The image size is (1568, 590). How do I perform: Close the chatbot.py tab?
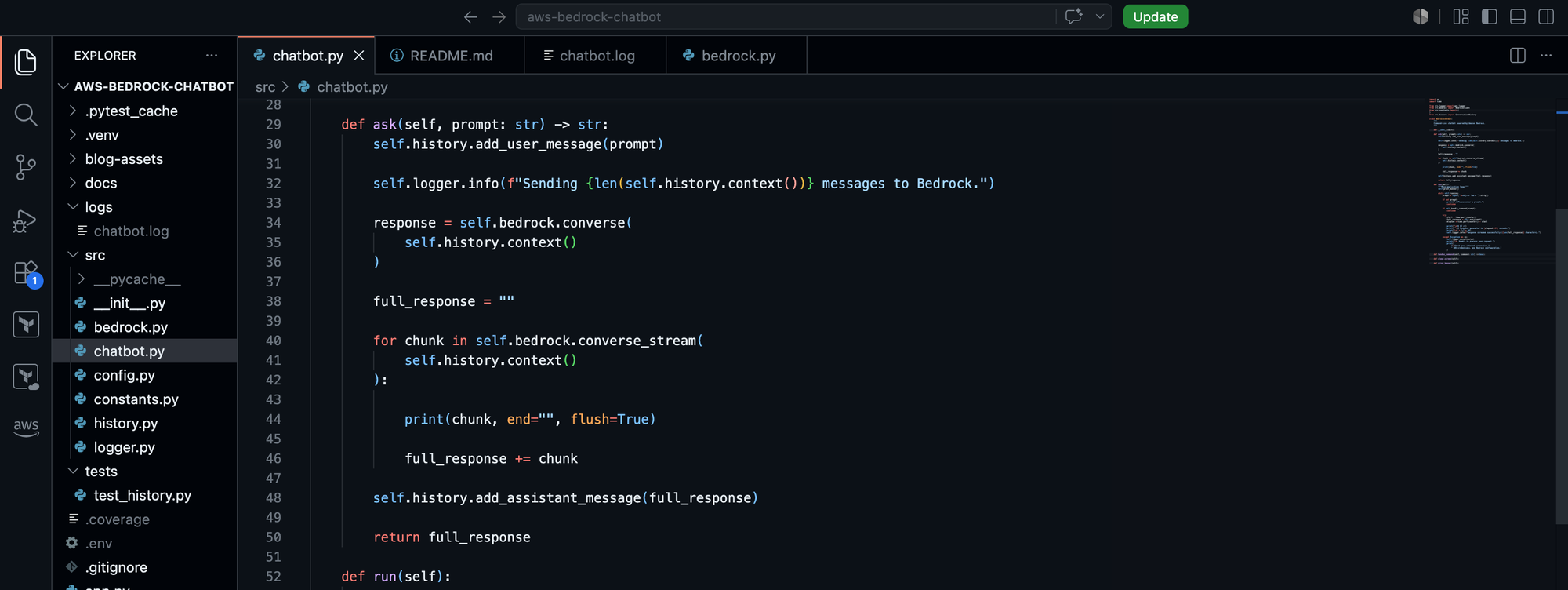pos(359,55)
